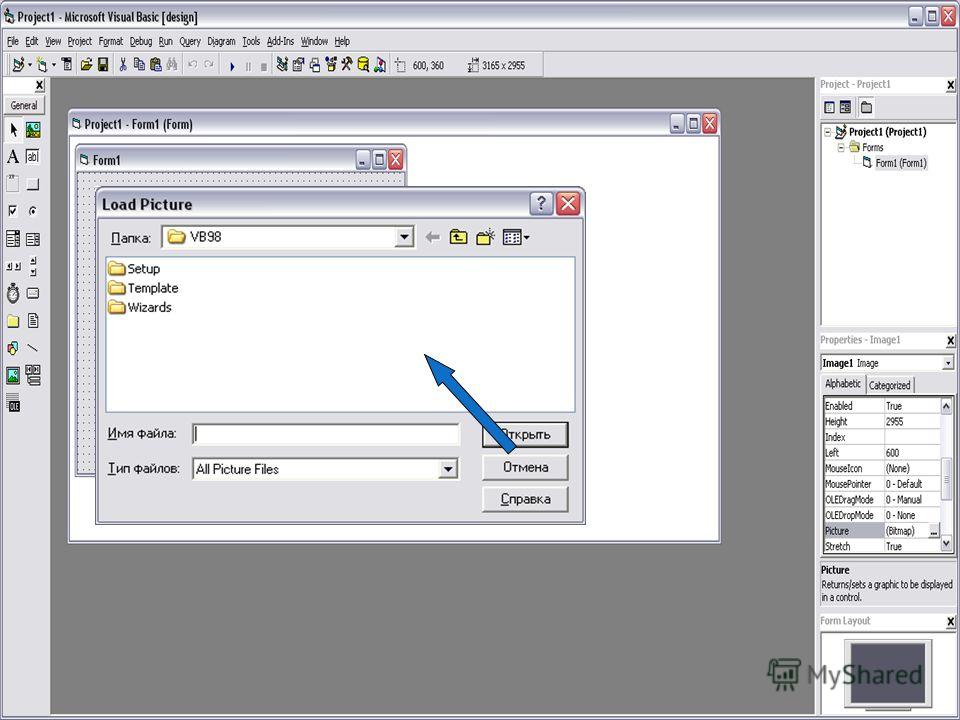
Task: Choose the toolbox CheckBox control tool
Action: pyautogui.click(x=13, y=211)
